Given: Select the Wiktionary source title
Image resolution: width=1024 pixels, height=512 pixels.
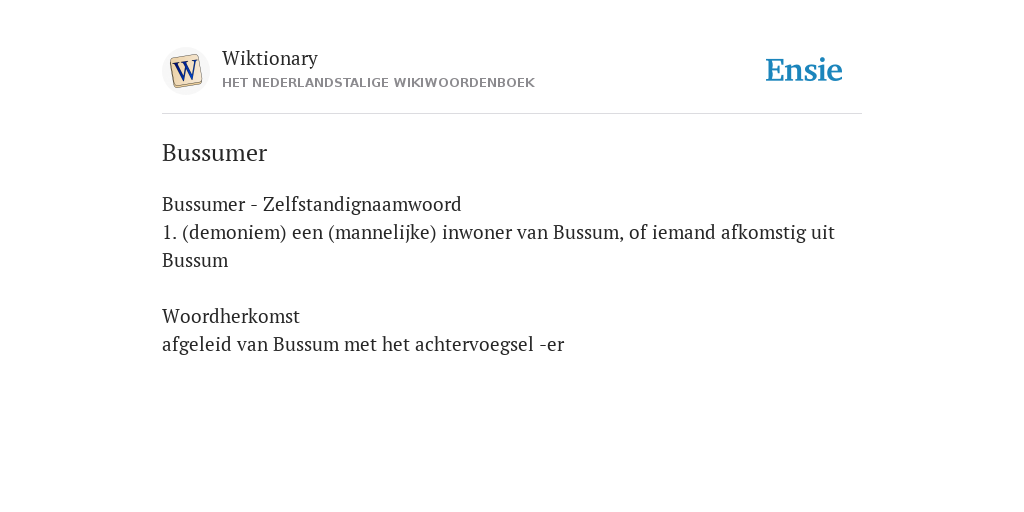Looking at the screenshot, I should click(270, 58).
